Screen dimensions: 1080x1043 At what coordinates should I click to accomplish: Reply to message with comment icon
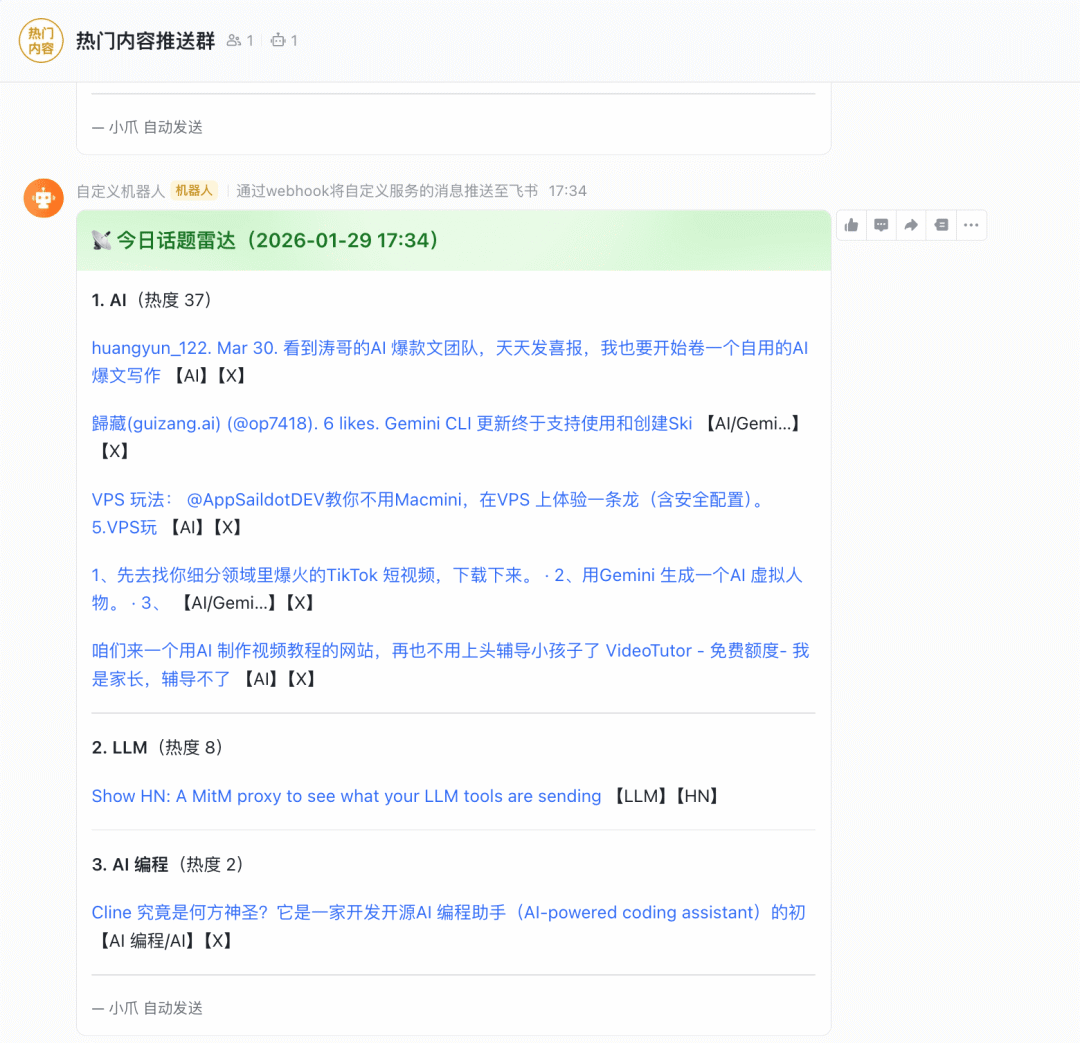[881, 225]
